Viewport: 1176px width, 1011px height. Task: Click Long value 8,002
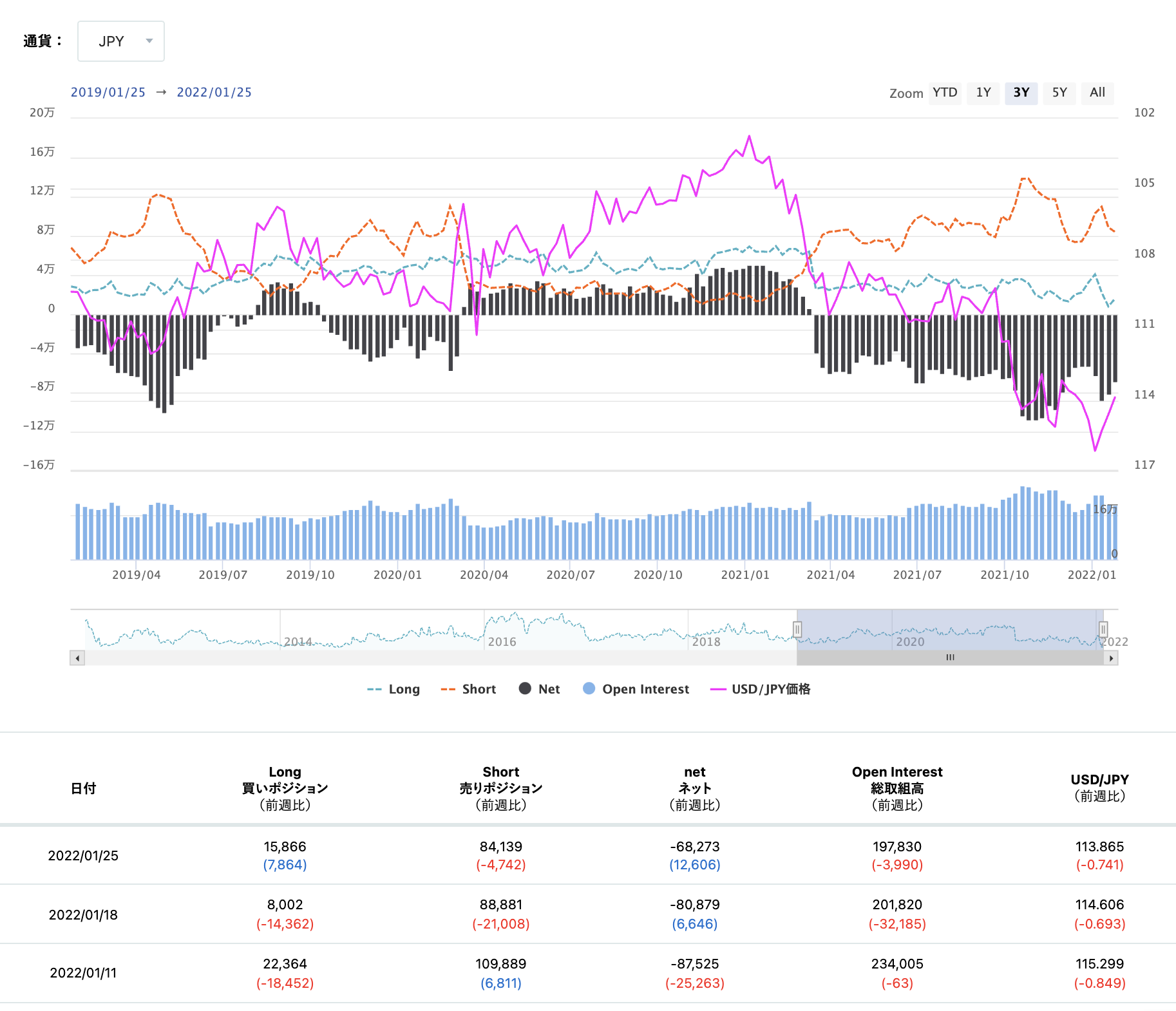pos(285,905)
